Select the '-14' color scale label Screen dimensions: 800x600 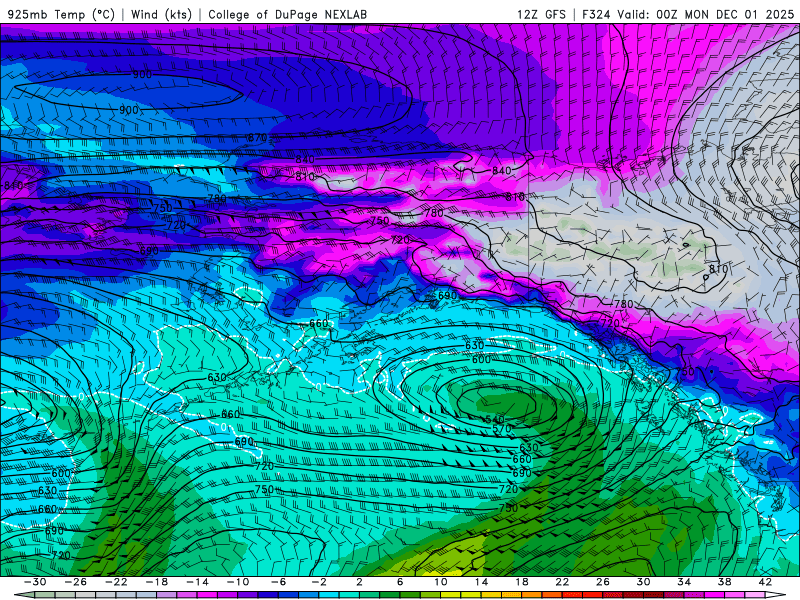(197, 582)
